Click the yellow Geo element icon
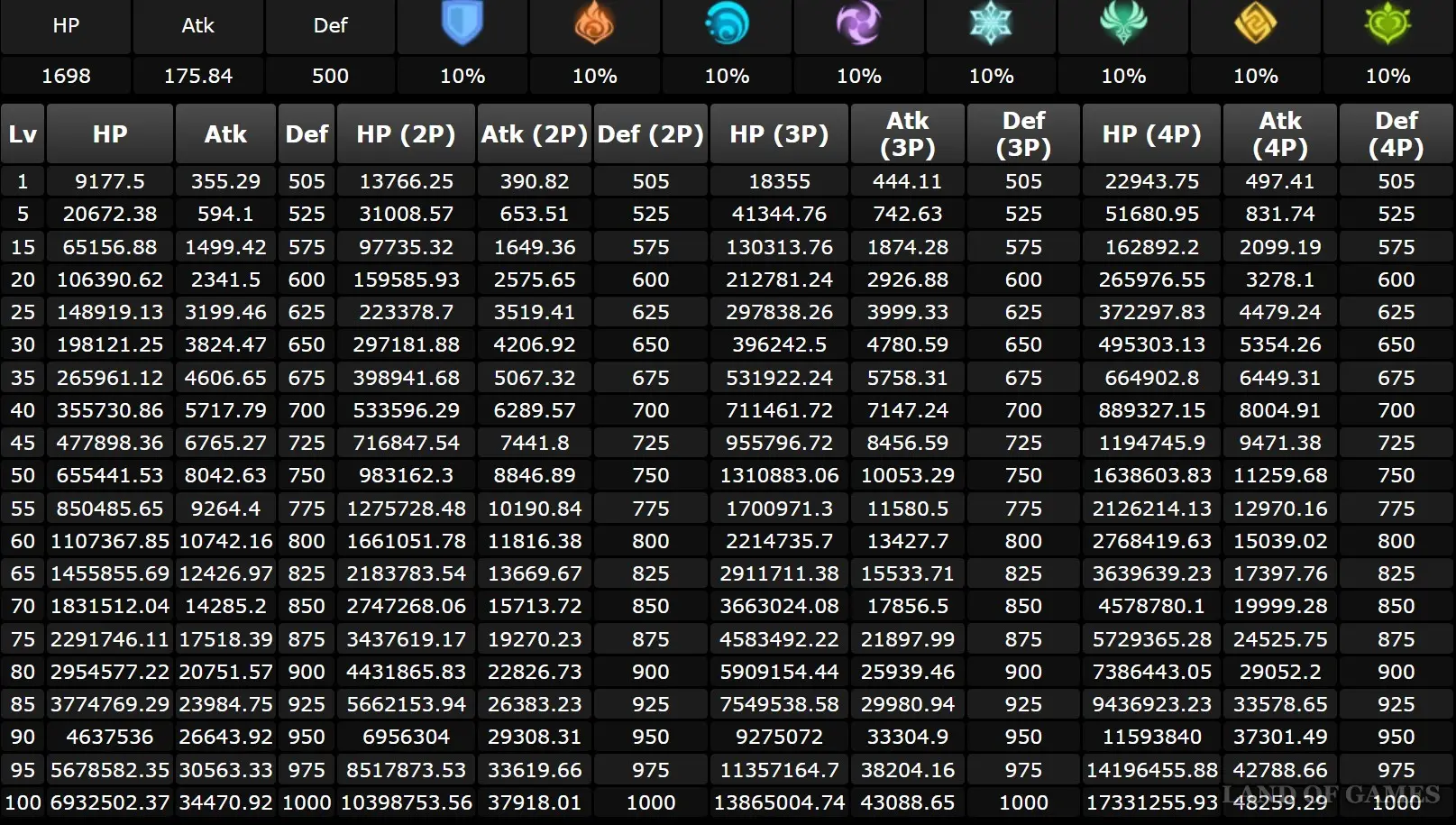The image size is (1456, 825). tap(1255, 23)
